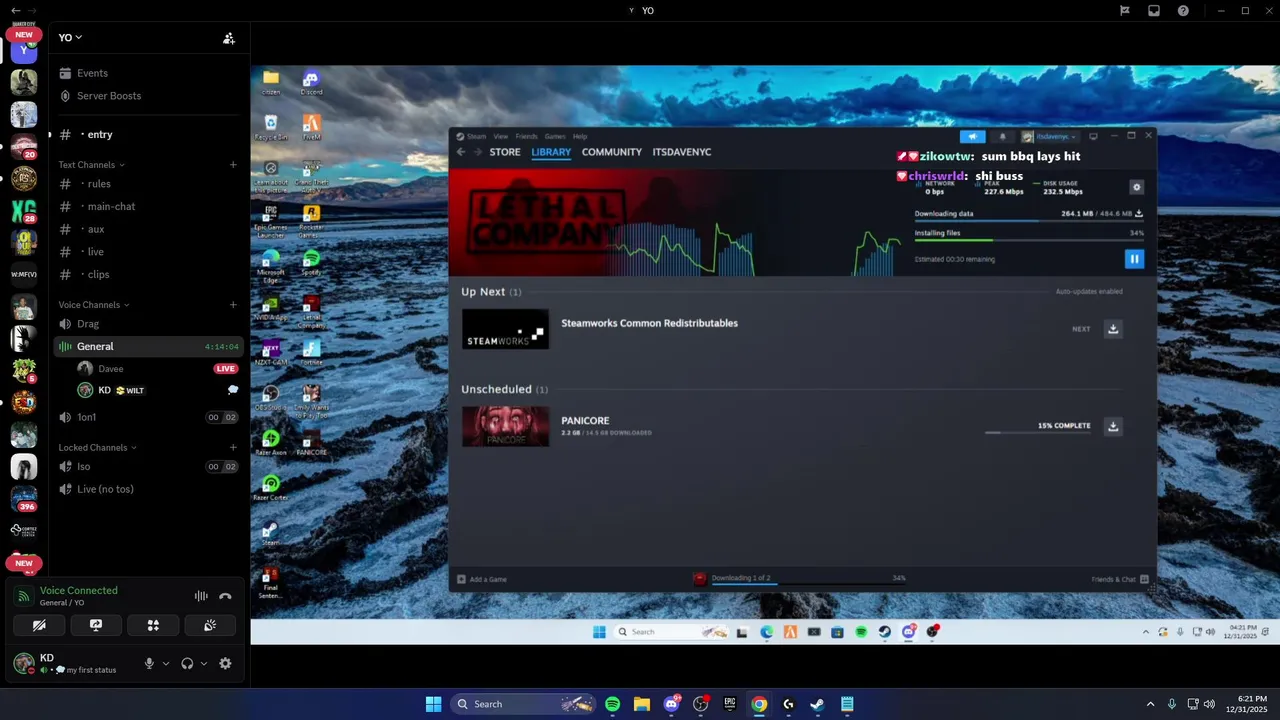This screenshot has width=1280, height=720.
Task: Open Discord from the Windows taskbar
Action: pyautogui.click(x=671, y=704)
